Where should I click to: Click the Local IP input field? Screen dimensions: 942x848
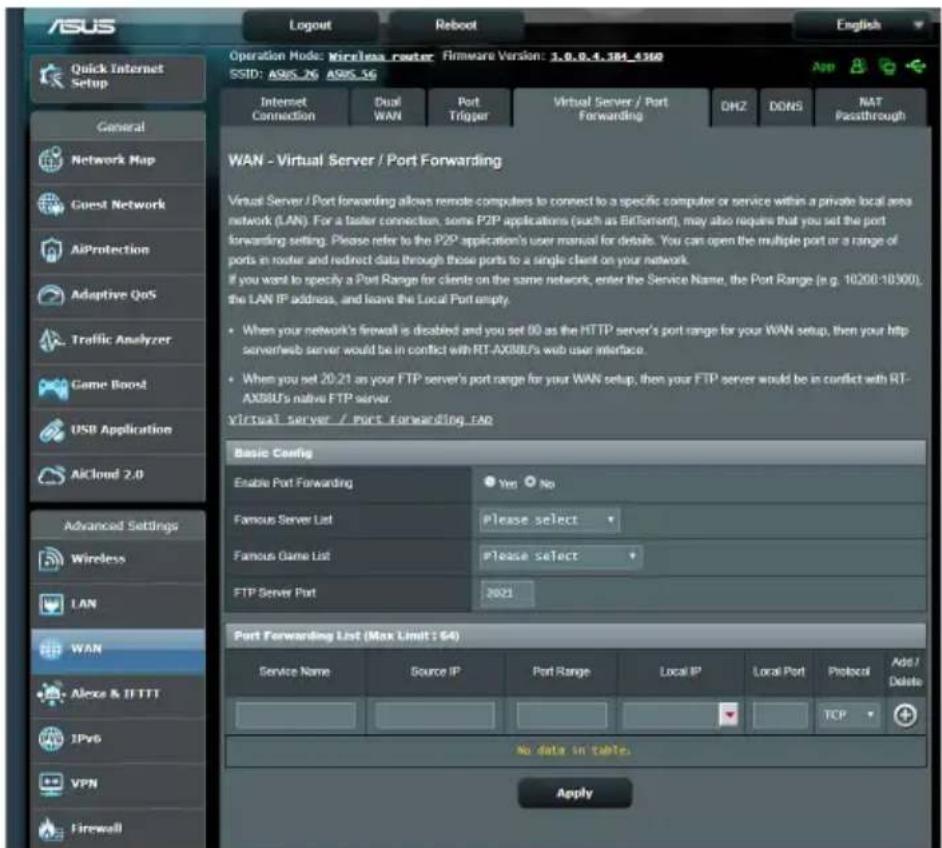coord(670,715)
